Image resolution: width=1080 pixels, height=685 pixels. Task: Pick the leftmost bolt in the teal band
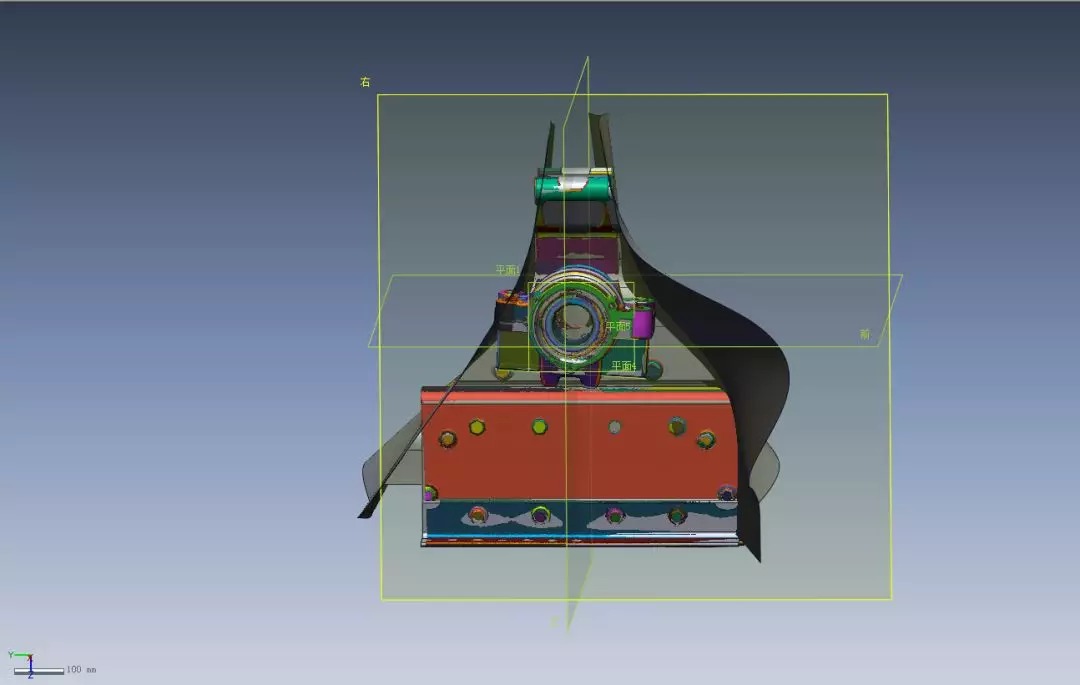[478, 514]
